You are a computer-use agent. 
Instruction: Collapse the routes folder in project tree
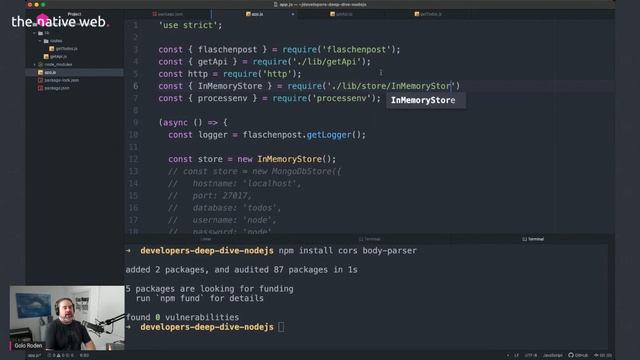point(40,41)
